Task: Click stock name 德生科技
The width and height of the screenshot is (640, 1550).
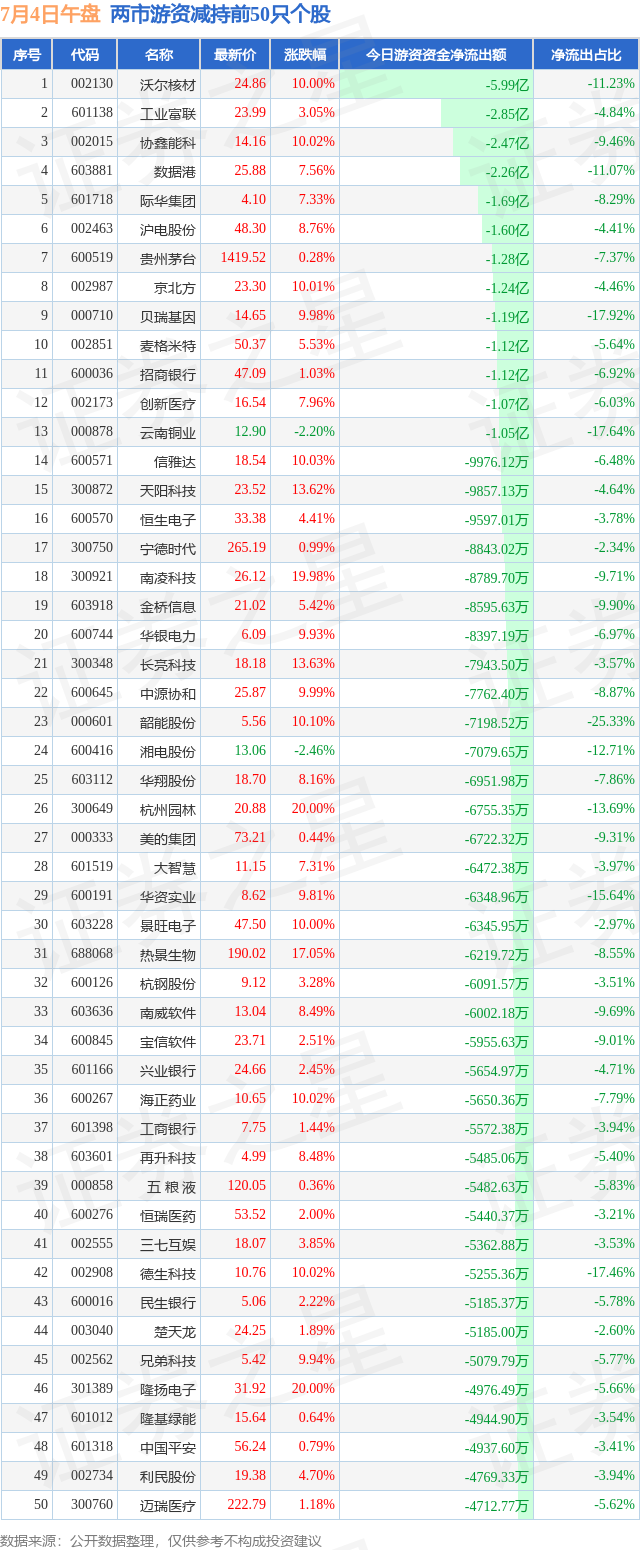Action: pos(168,1273)
